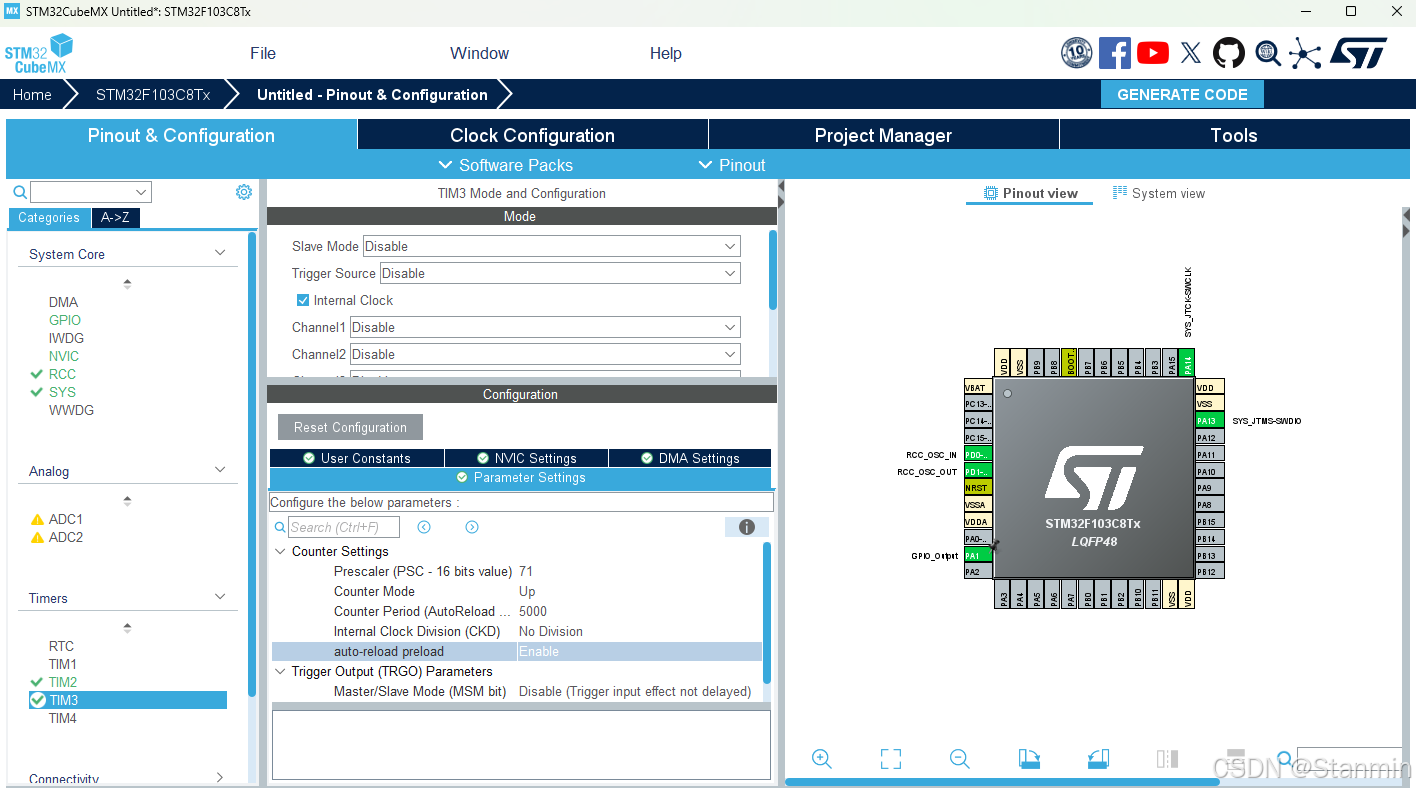1416x794 pixels.
Task: Select RCC in System Core
Action: pyautogui.click(x=62, y=374)
